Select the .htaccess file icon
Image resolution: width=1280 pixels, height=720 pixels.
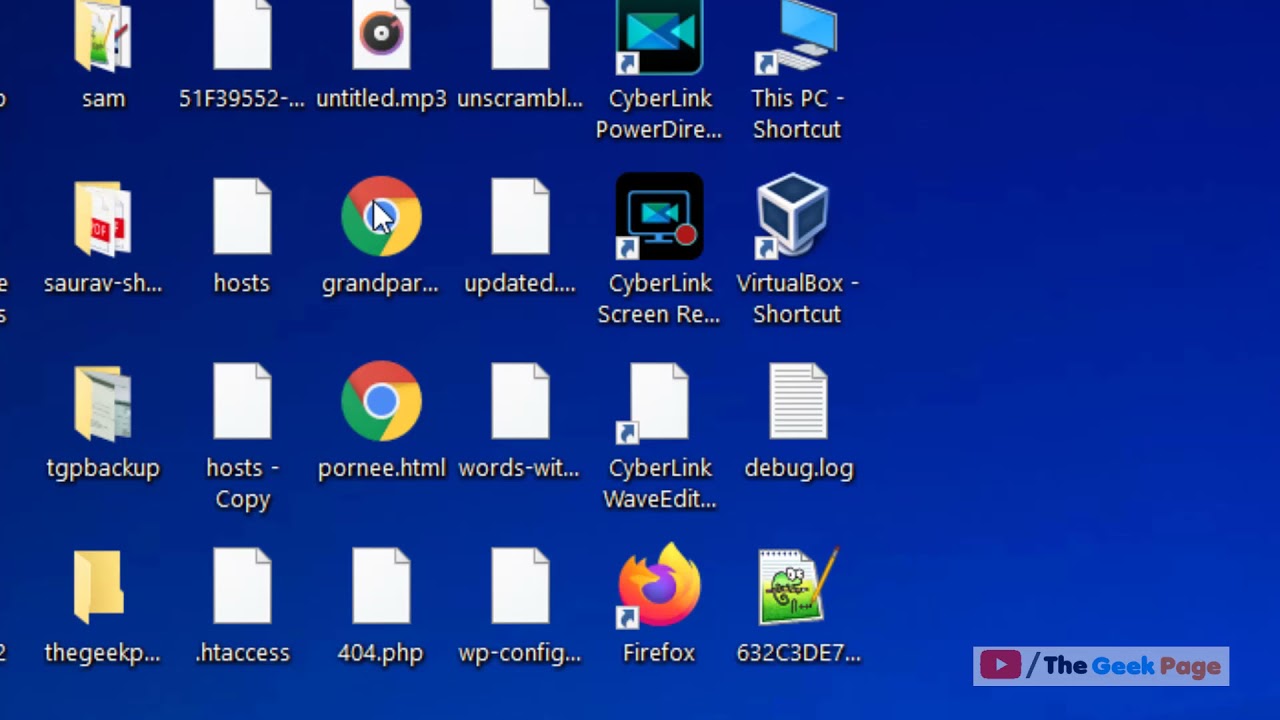pyautogui.click(x=242, y=586)
